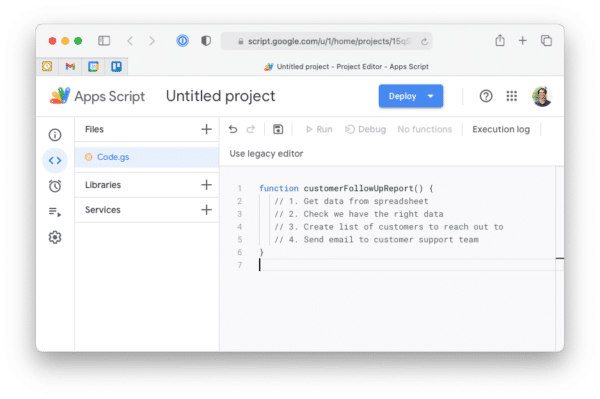Click comment '1. Get data from spreadsheet'

351,201
